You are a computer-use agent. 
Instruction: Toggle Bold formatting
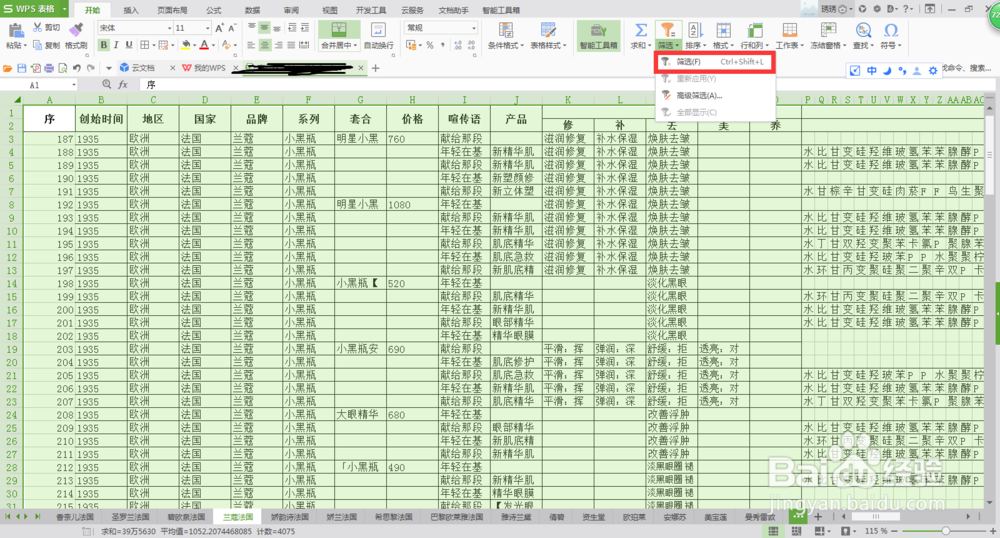(103, 45)
